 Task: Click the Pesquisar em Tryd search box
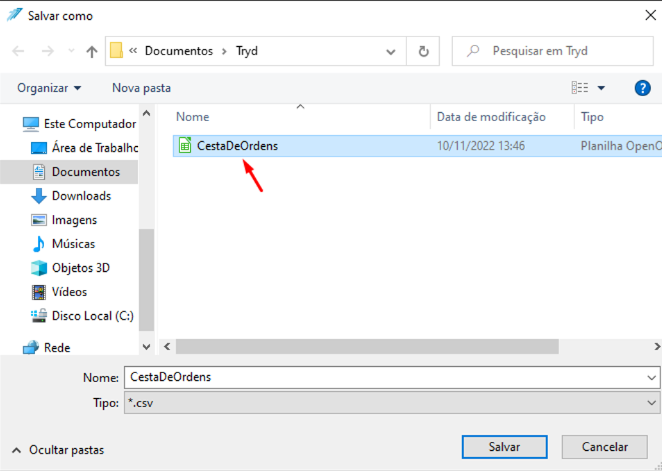(x=553, y=51)
